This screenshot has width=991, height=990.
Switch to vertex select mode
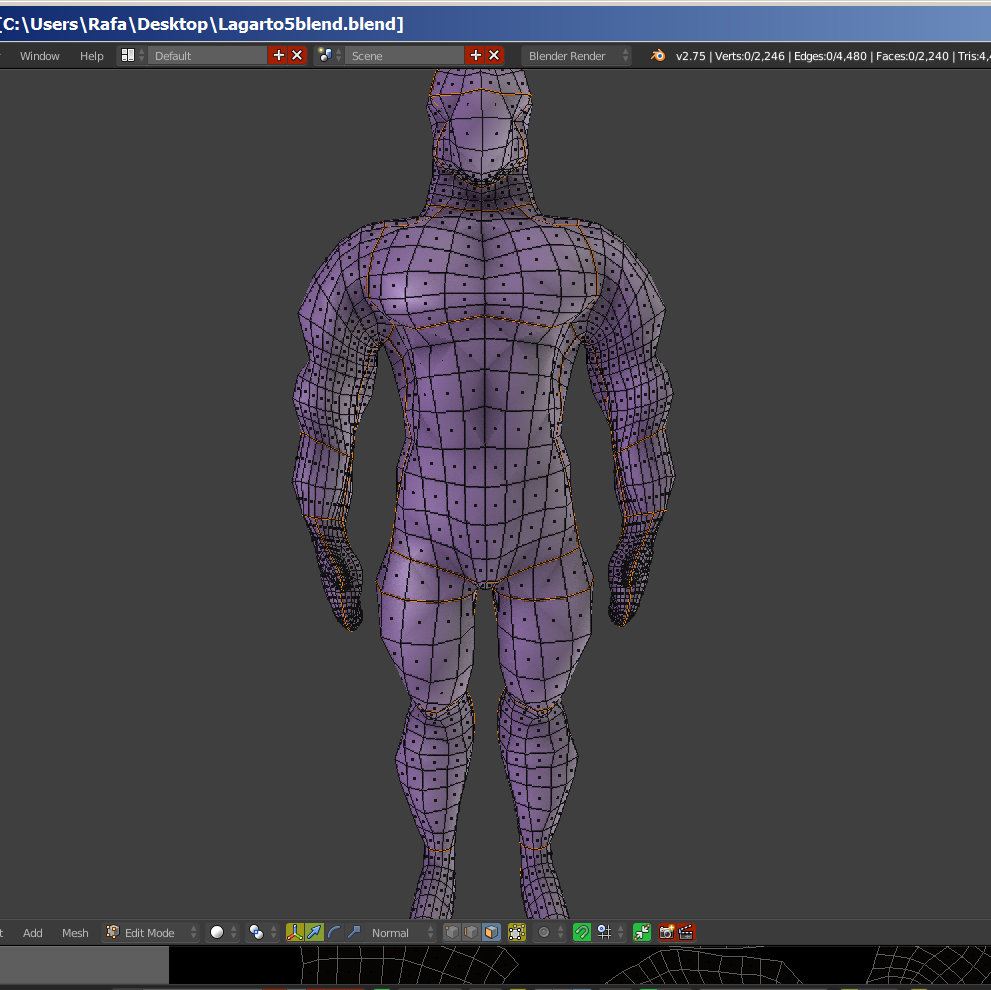(x=452, y=932)
